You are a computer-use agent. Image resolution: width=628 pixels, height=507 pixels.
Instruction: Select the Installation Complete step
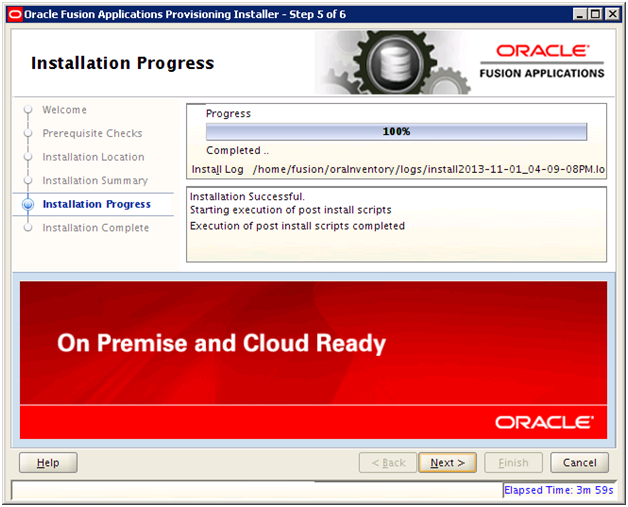click(96, 227)
